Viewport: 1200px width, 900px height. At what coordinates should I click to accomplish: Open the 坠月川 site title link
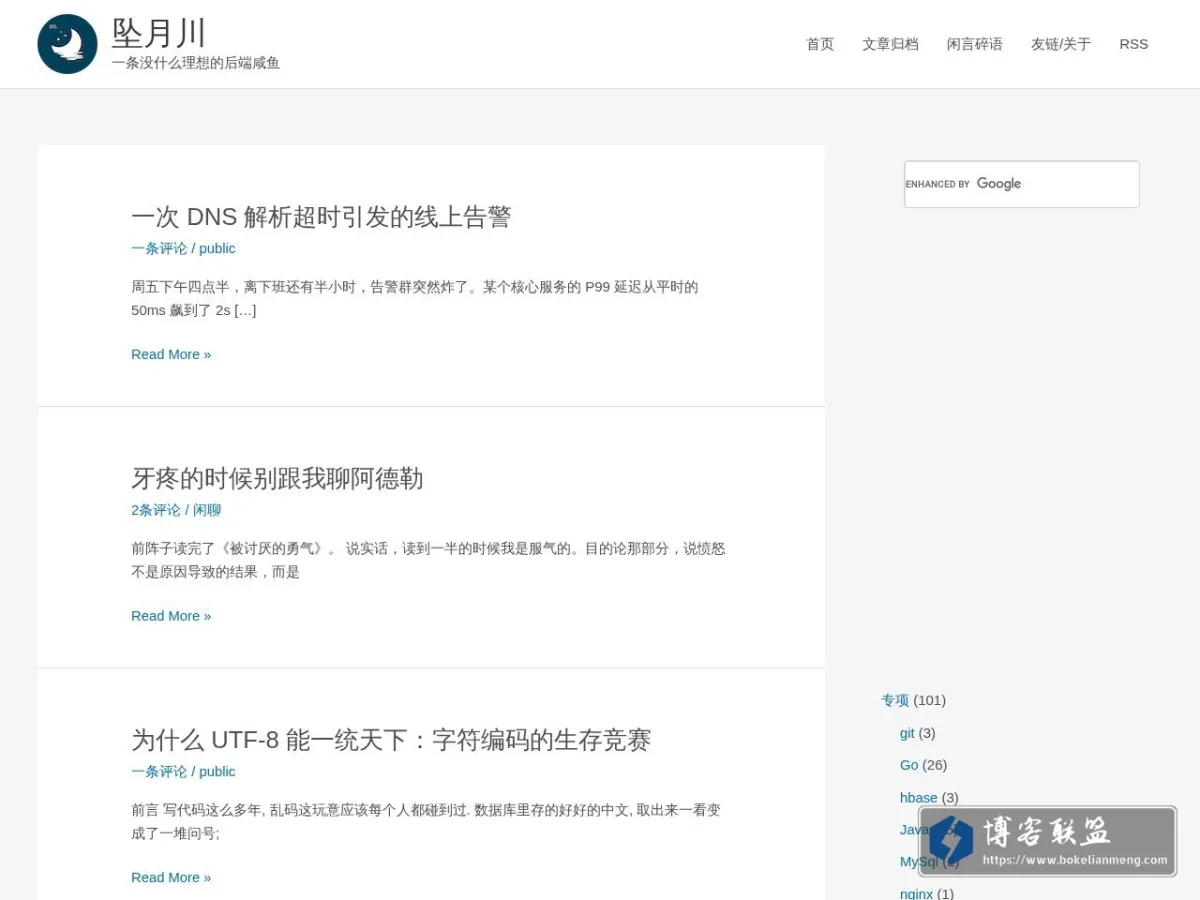pyautogui.click(x=159, y=33)
